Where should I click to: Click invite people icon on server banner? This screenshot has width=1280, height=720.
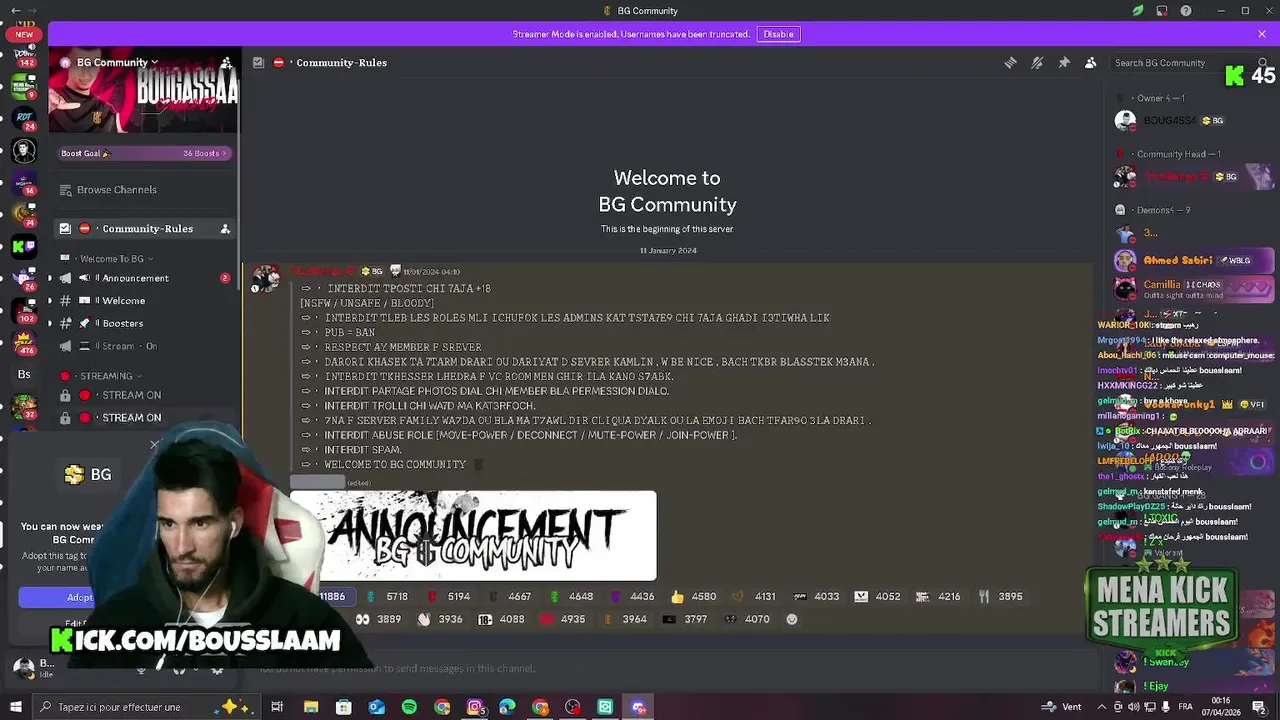coord(226,63)
